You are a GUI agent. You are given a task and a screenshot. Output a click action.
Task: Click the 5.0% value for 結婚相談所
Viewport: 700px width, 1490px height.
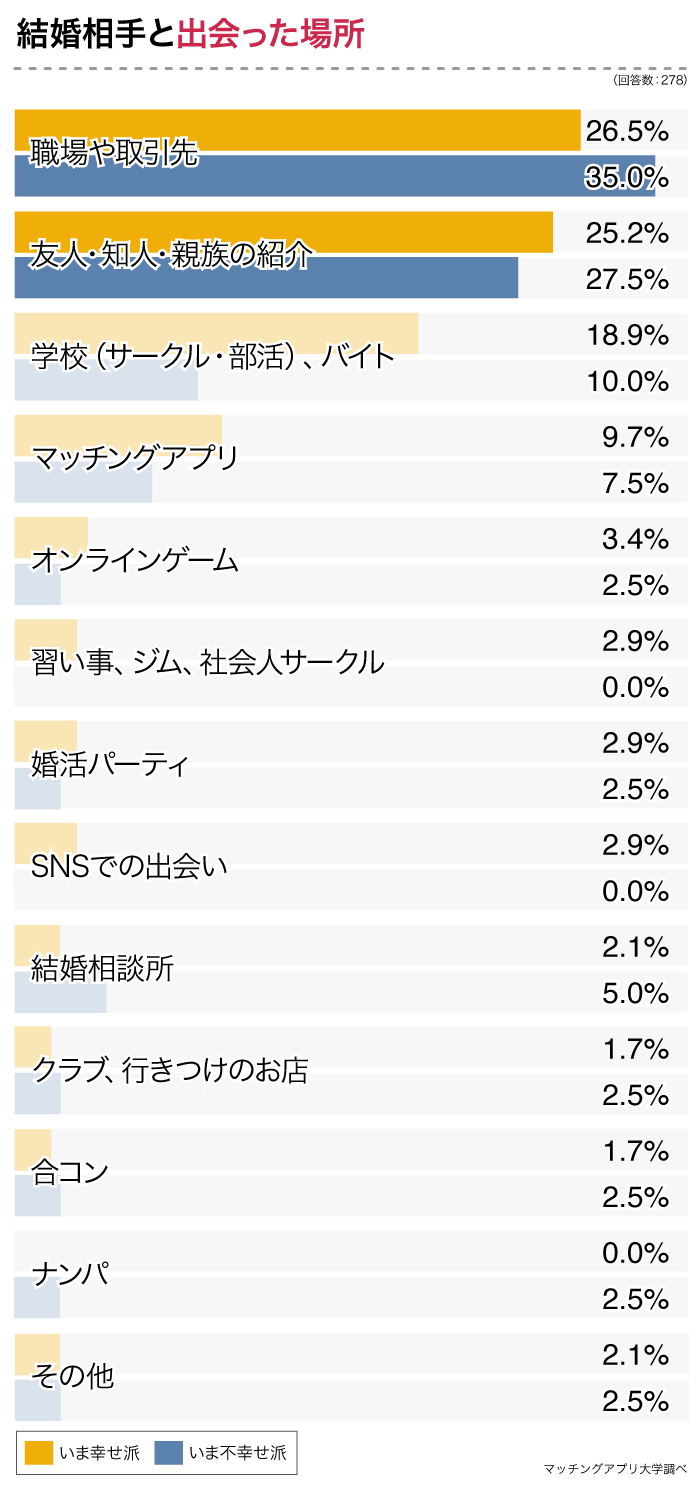click(x=635, y=993)
